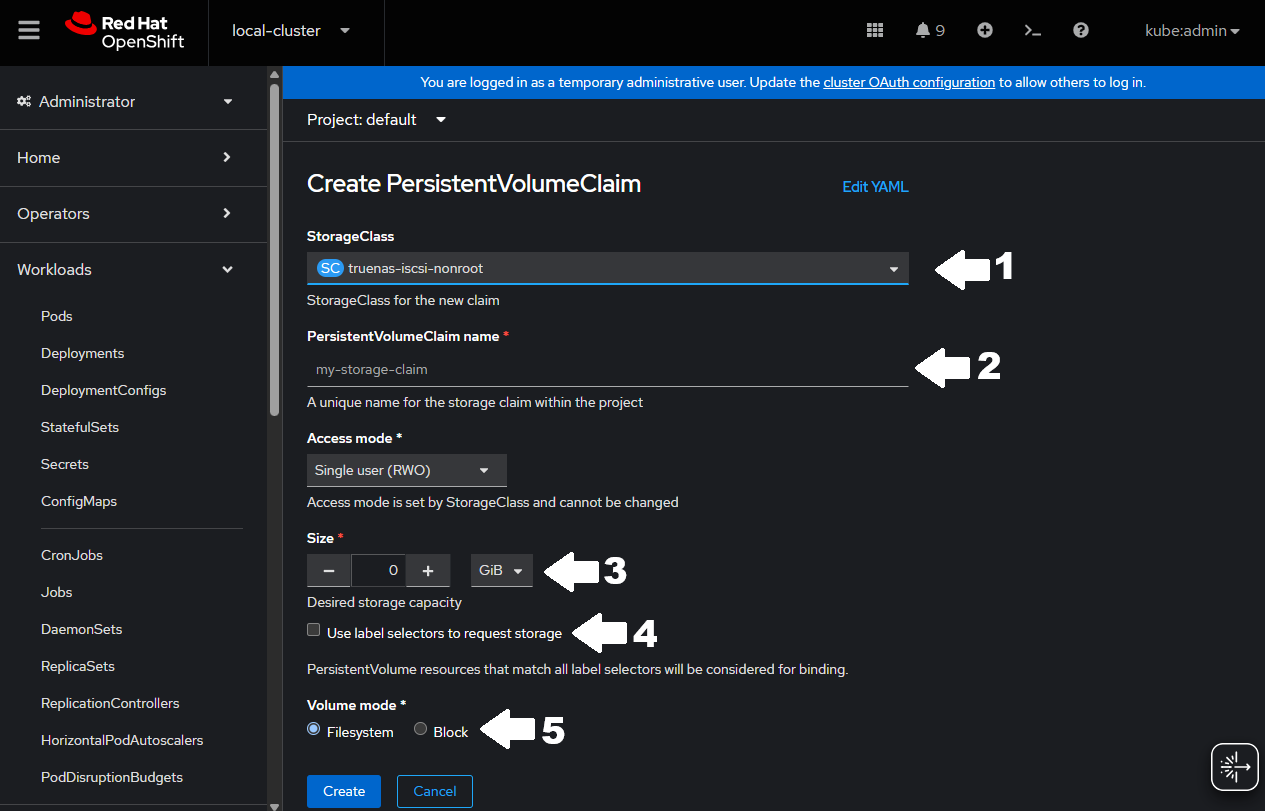The height and width of the screenshot is (811, 1265).
Task: Click the plus import/add icon in header
Action: tap(985, 30)
